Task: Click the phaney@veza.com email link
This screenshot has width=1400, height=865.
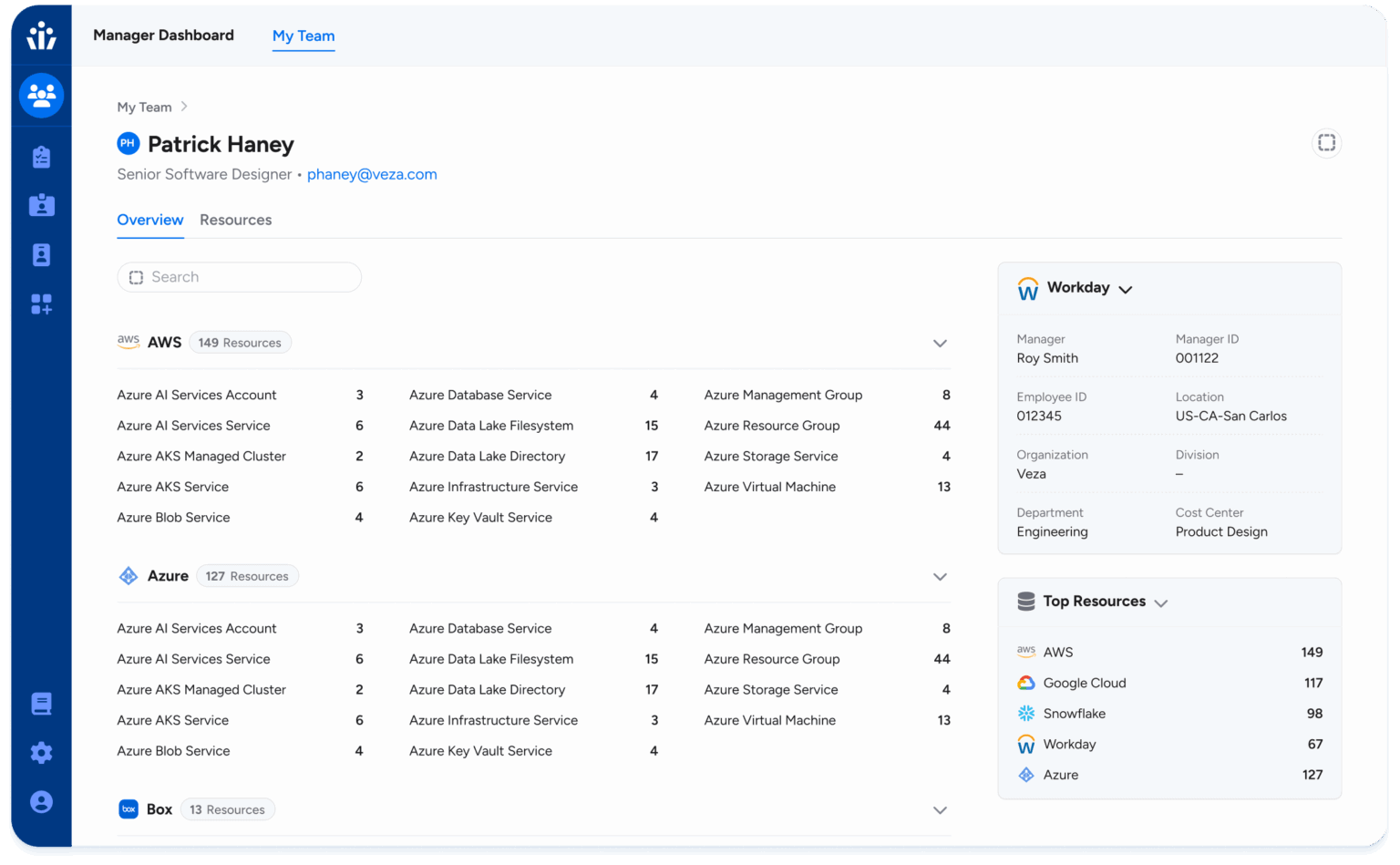Action: pos(372,174)
